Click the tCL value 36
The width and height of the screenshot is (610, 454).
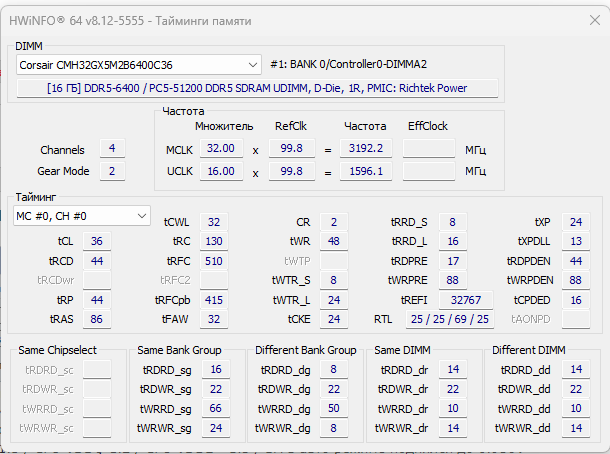pyautogui.click(x=97, y=241)
